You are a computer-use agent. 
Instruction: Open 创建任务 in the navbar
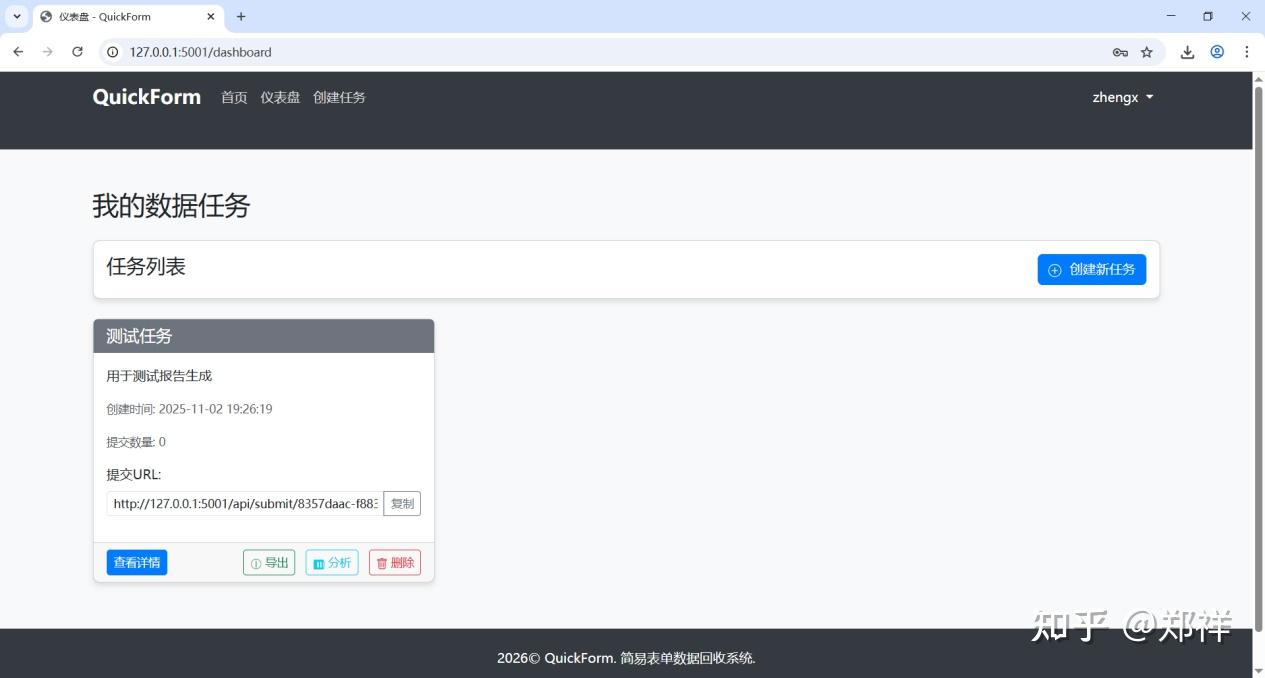click(339, 97)
